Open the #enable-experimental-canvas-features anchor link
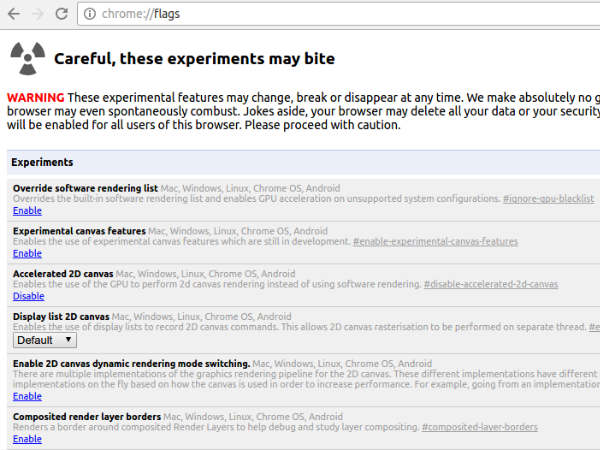The width and height of the screenshot is (600, 450). (435, 242)
